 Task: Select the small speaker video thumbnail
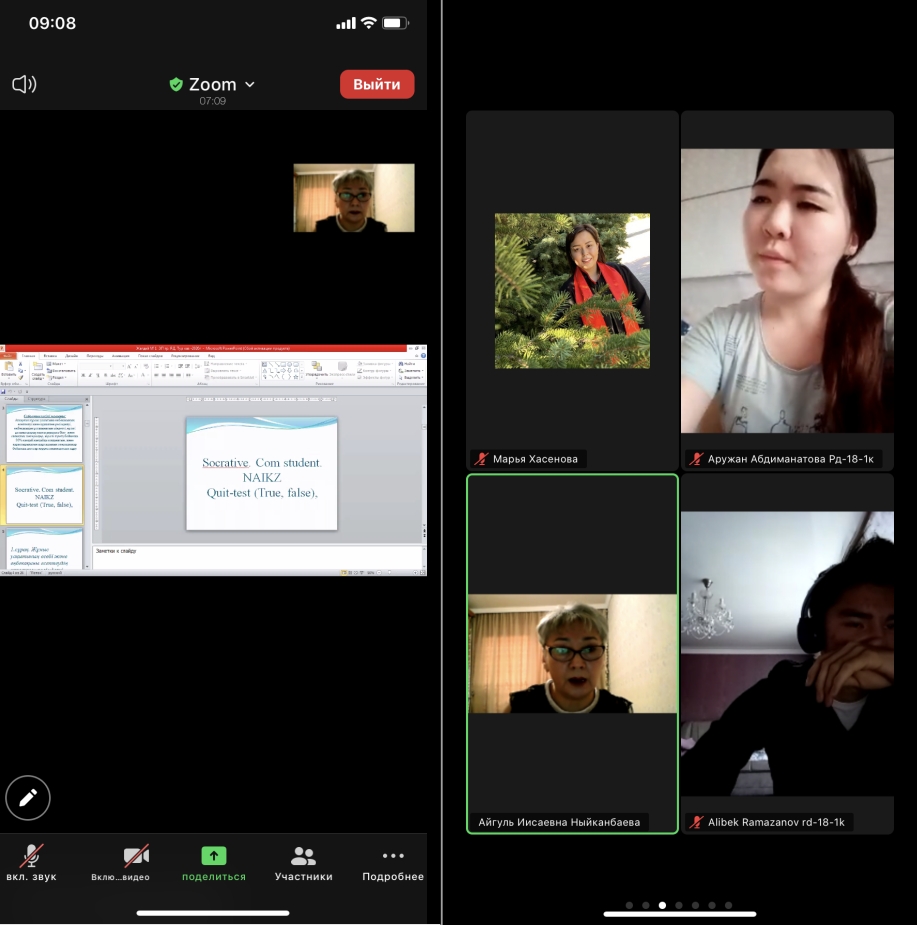tap(353, 198)
